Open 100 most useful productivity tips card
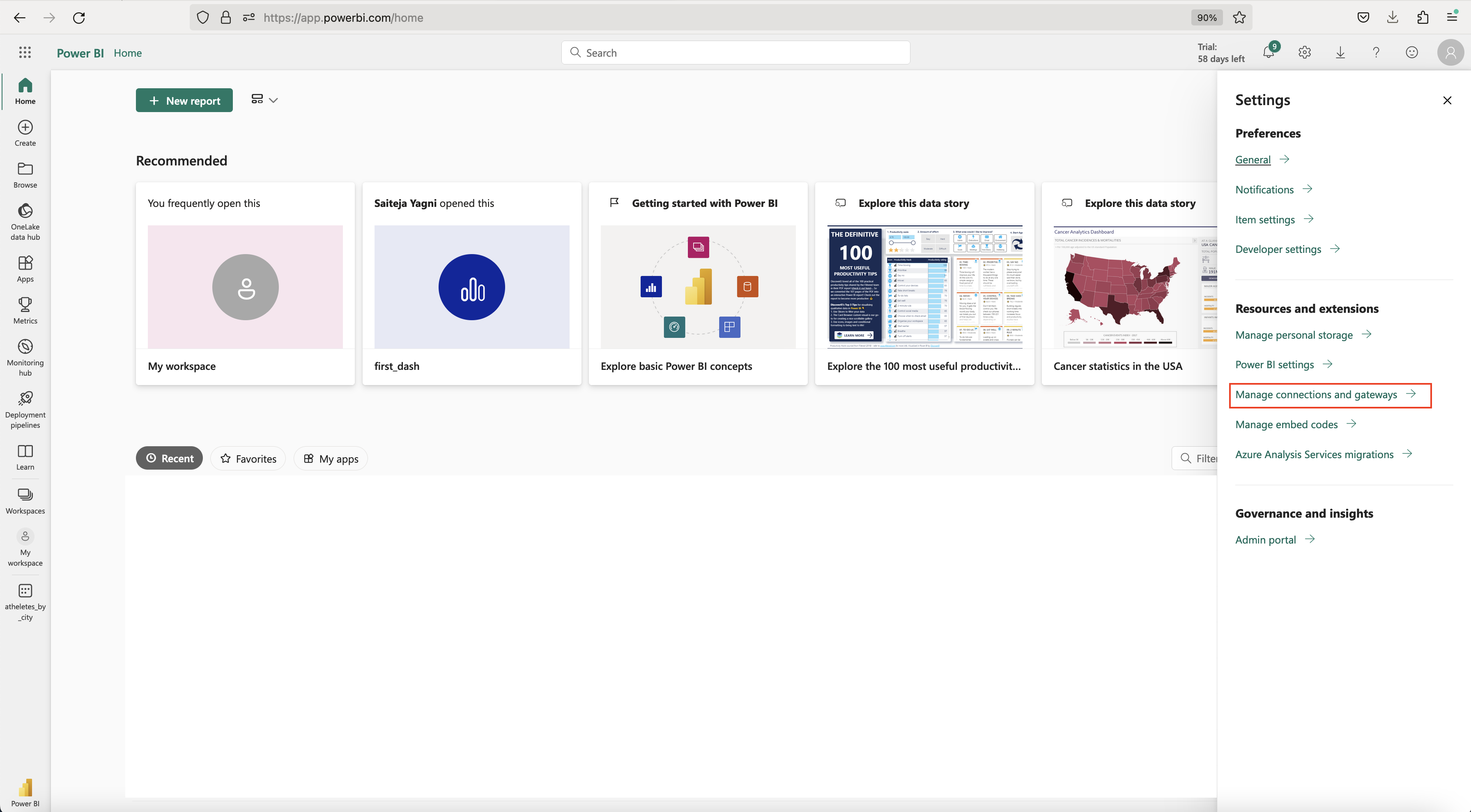Image resolution: width=1471 pixels, height=812 pixels. click(924, 284)
